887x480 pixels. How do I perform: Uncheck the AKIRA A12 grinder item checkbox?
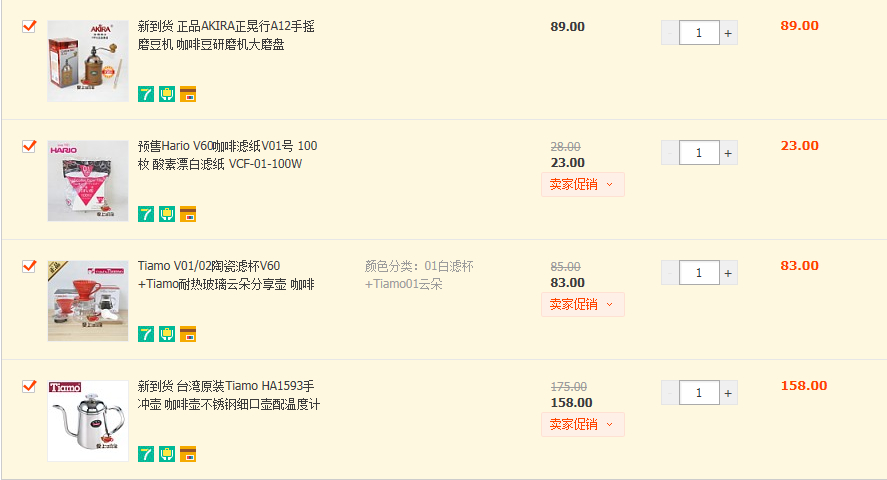pyautogui.click(x=29, y=26)
